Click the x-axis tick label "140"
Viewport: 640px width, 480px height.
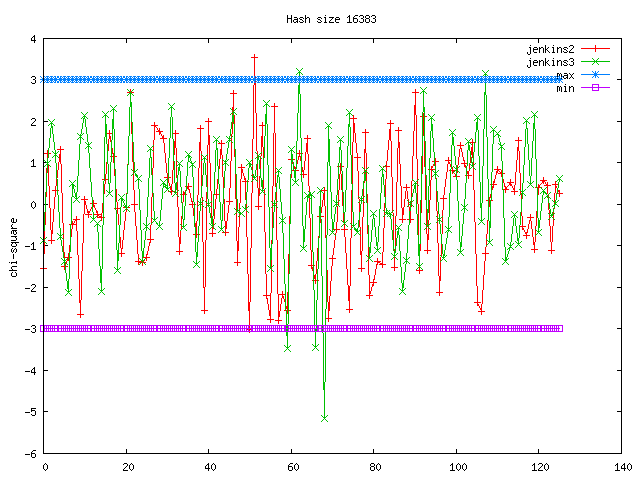(623, 467)
